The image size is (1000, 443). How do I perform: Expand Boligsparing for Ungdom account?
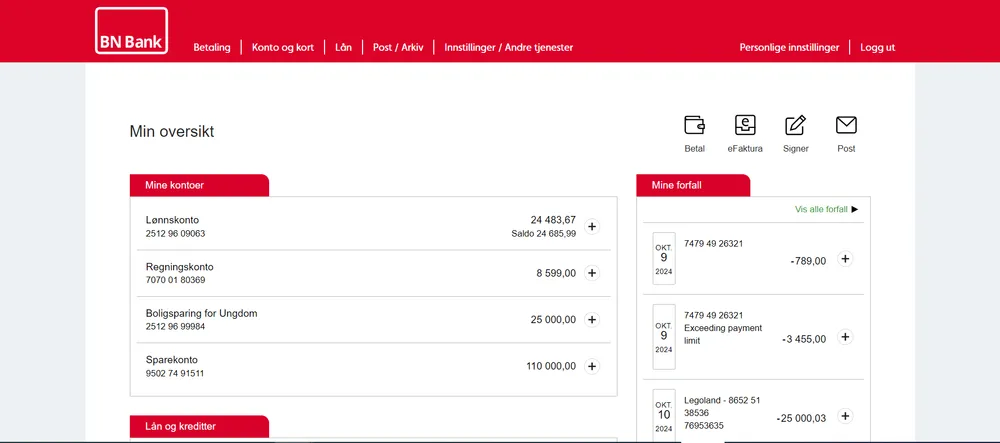(592, 319)
